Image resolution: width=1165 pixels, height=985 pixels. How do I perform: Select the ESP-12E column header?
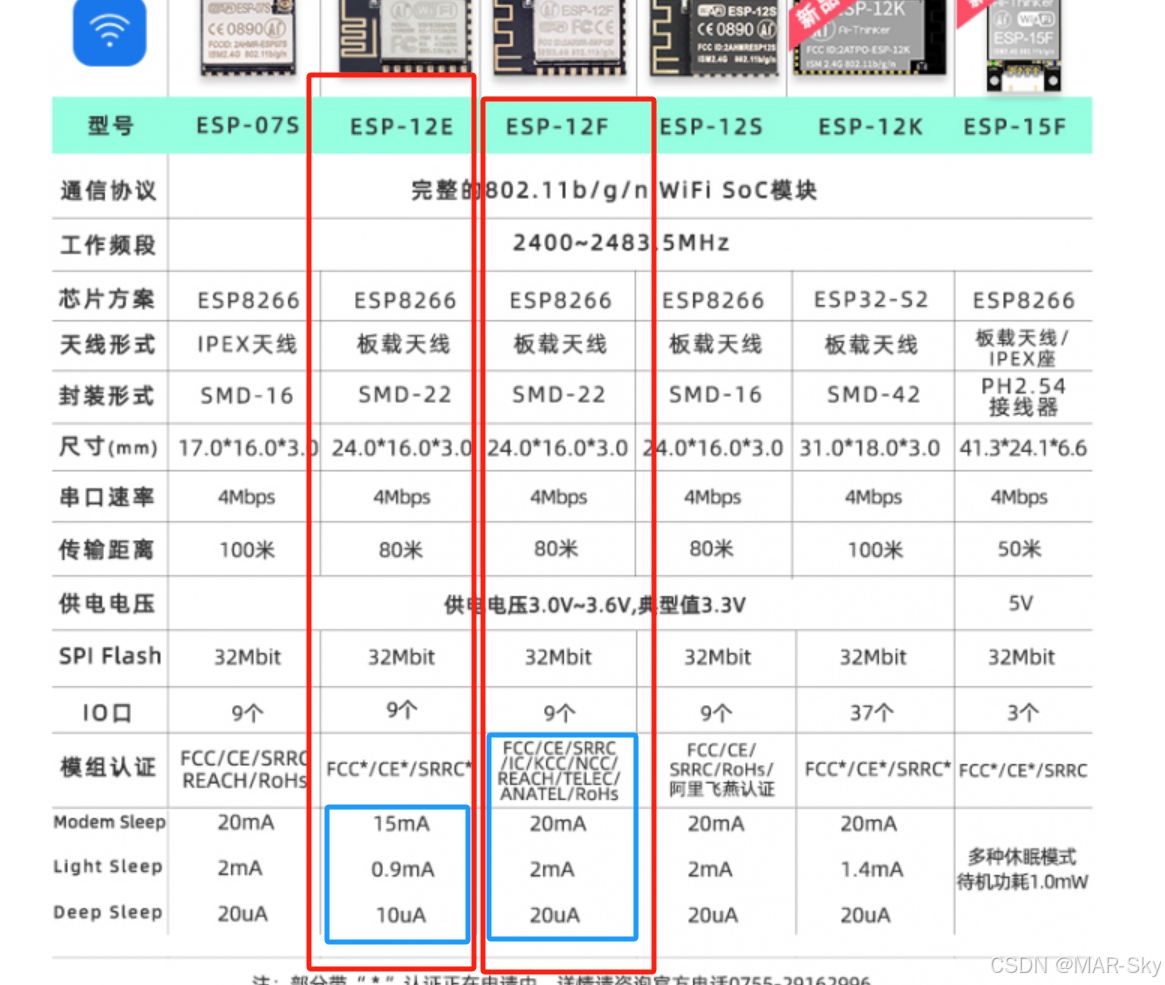tap(402, 127)
